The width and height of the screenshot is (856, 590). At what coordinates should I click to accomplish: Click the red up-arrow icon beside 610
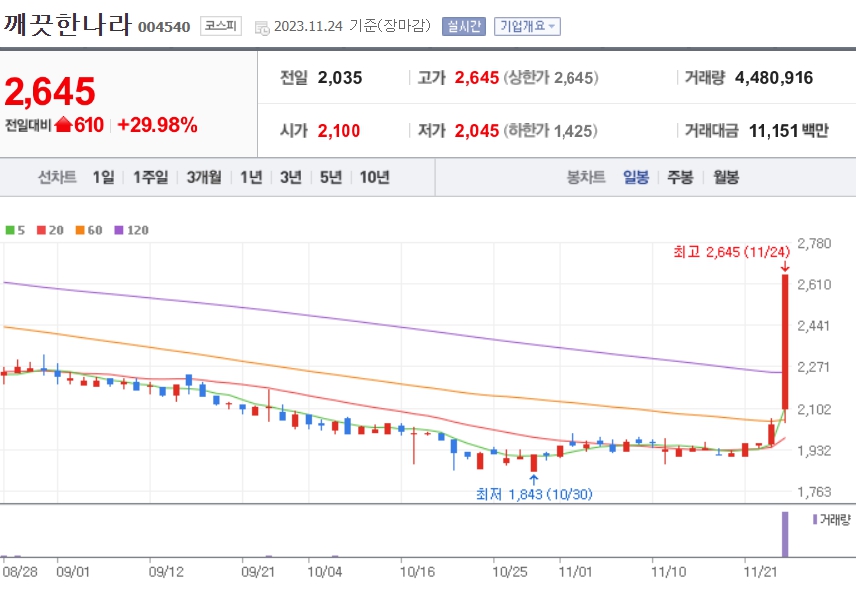63,125
